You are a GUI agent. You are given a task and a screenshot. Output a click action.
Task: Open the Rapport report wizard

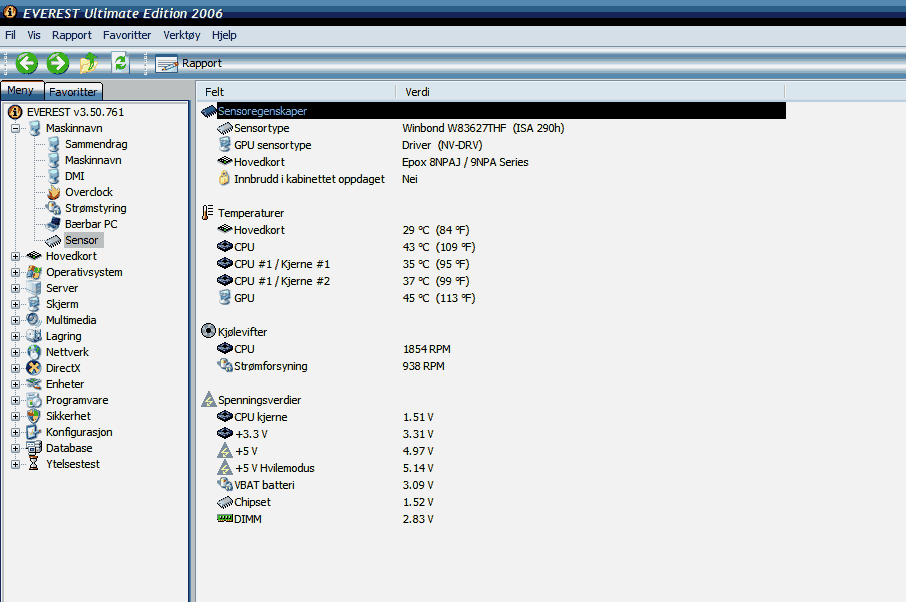[x=189, y=64]
